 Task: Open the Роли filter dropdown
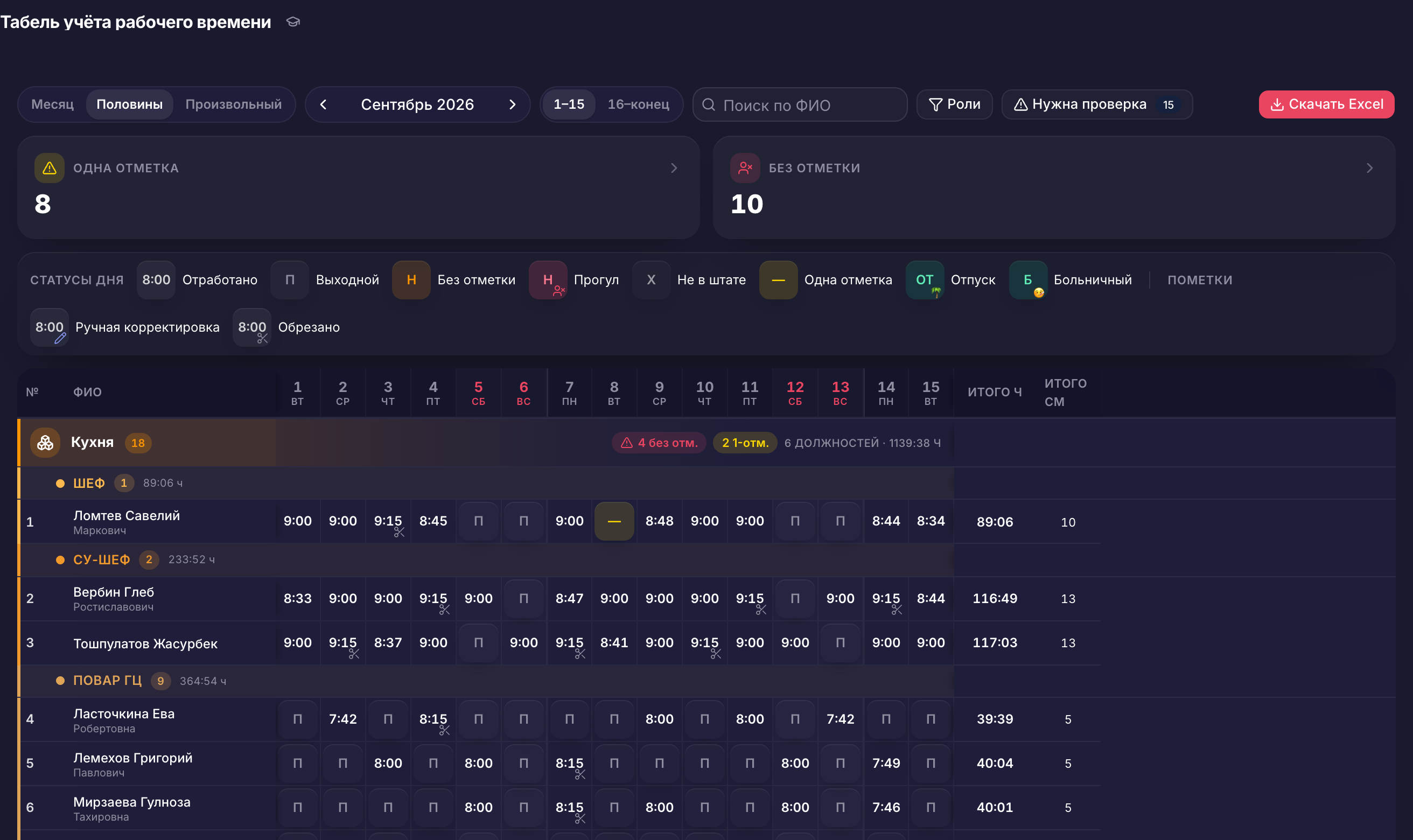coord(955,104)
